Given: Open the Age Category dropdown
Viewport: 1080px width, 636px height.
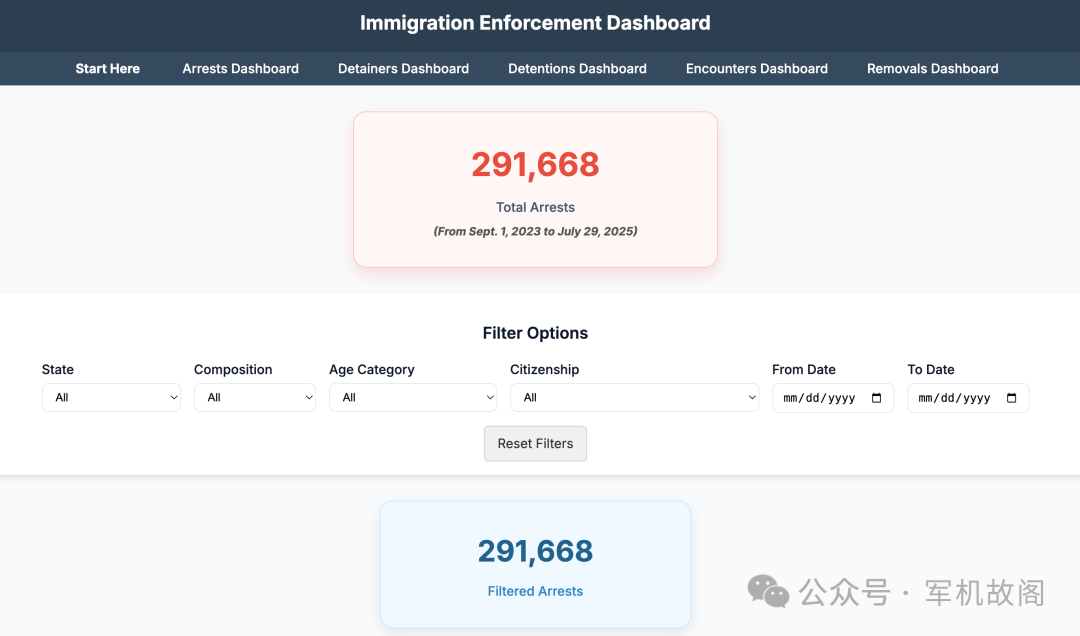Looking at the screenshot, I should tap(413, 398).
